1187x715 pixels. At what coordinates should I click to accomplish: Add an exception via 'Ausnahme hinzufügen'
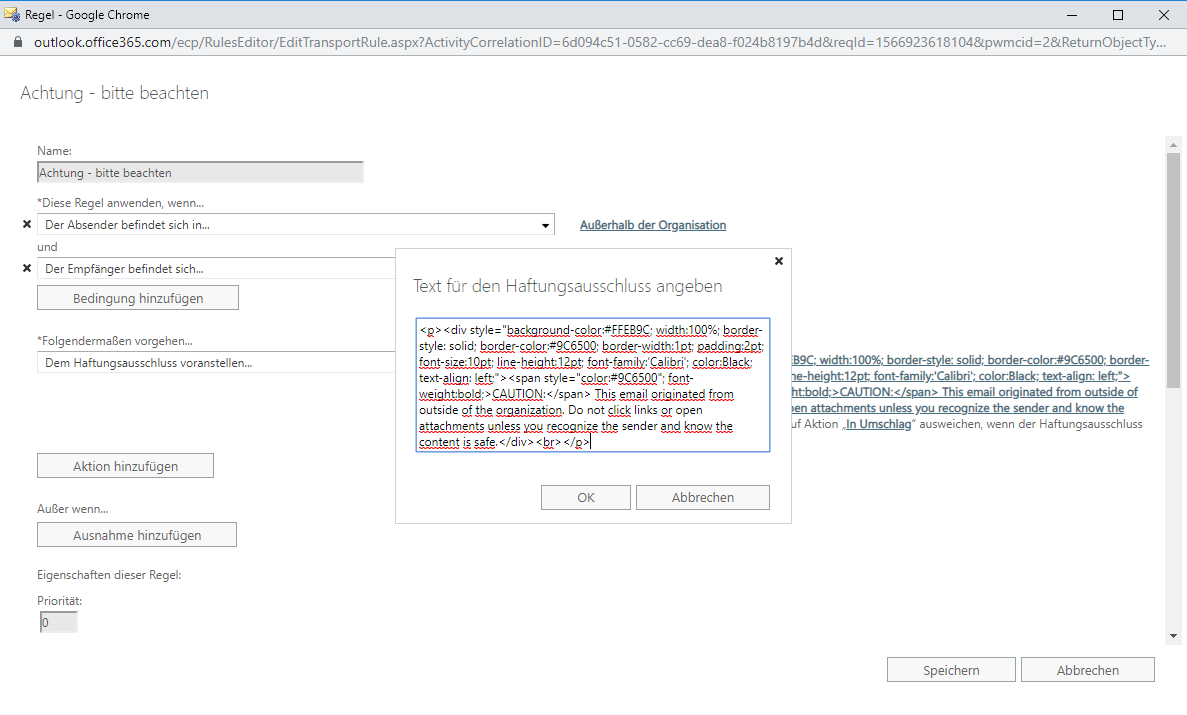point(137,535)
